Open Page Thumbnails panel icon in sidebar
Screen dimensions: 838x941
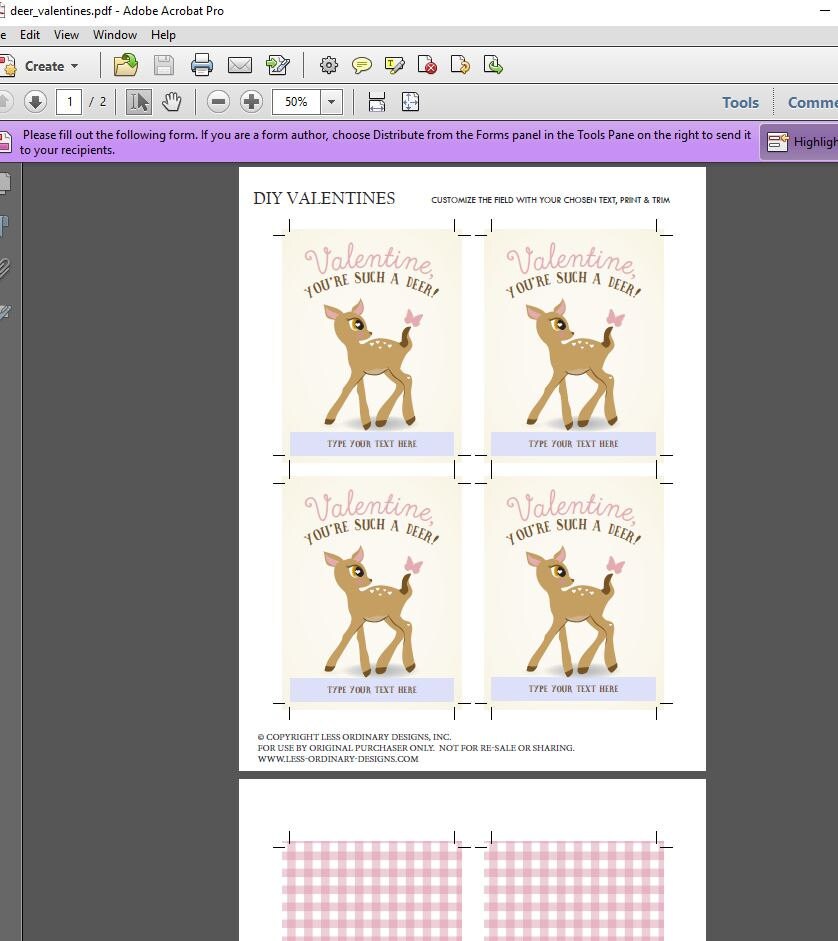(x=5, y=184)
